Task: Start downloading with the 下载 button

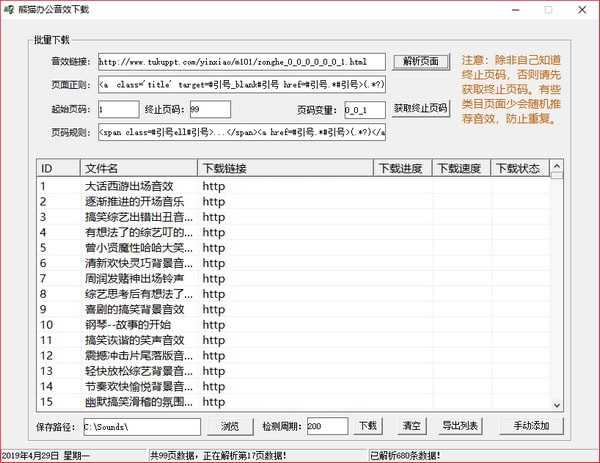Action: pos(368,426)
